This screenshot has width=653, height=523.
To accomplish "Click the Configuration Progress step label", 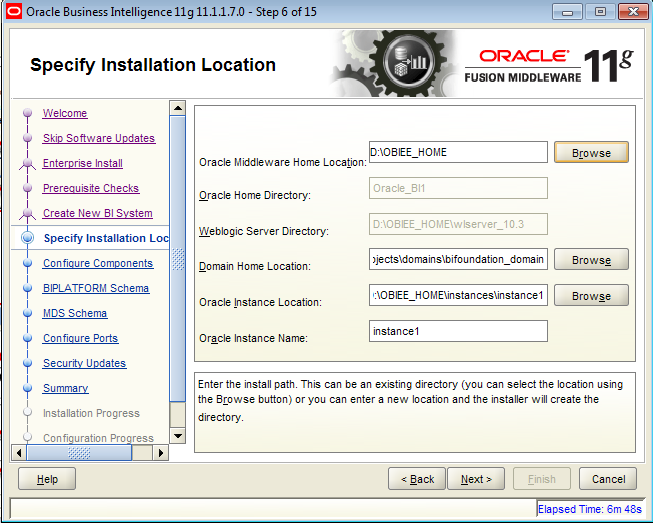I will pos(98,438).
